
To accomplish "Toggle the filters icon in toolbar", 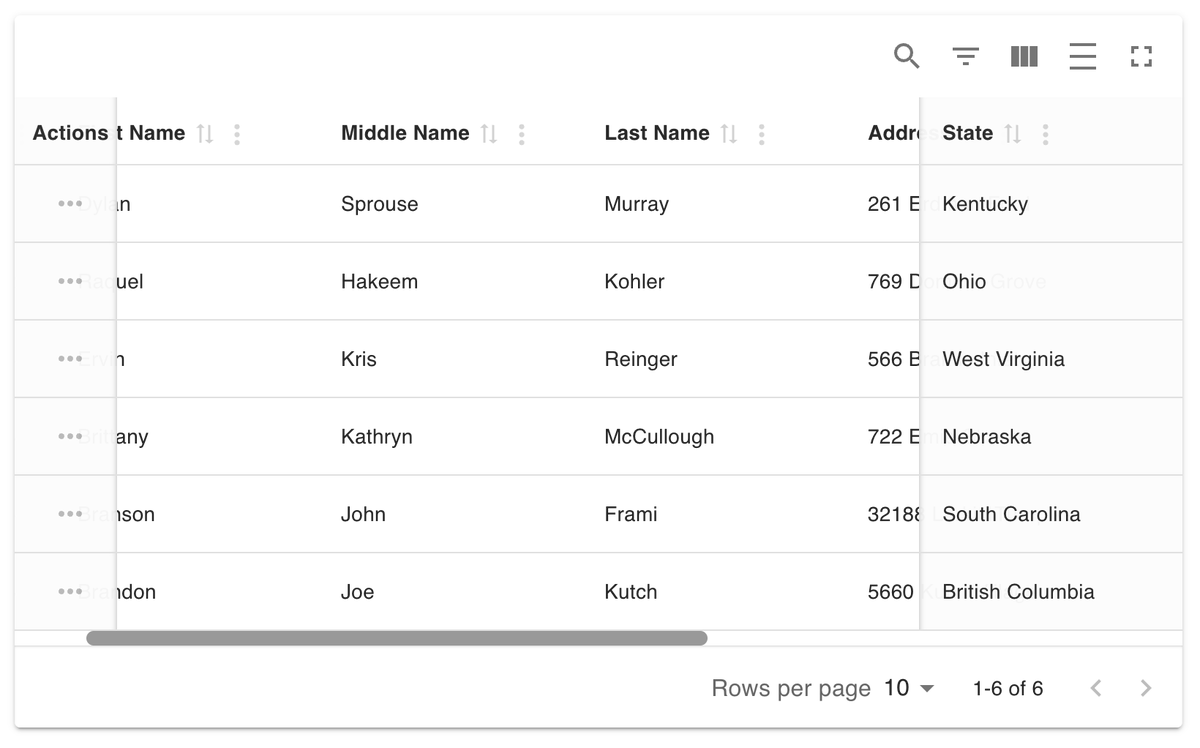I will [x=965, y=56].
